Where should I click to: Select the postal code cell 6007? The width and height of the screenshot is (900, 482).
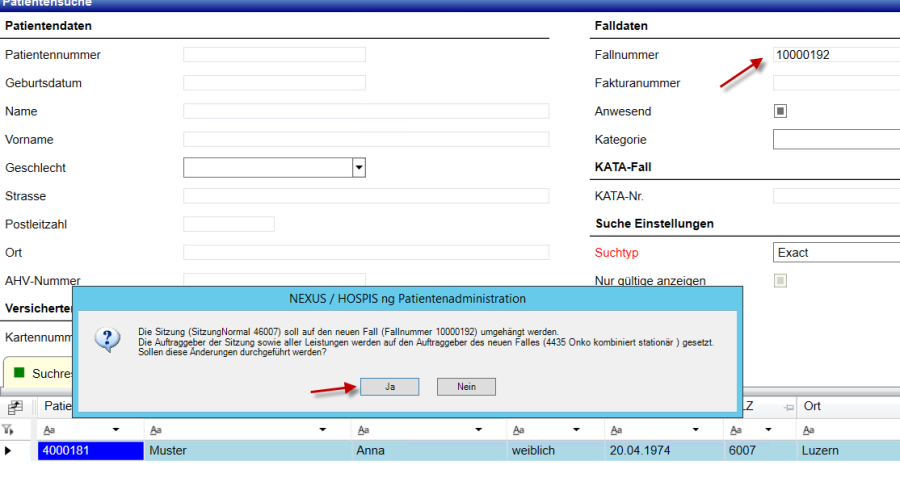tap(760, 450)
